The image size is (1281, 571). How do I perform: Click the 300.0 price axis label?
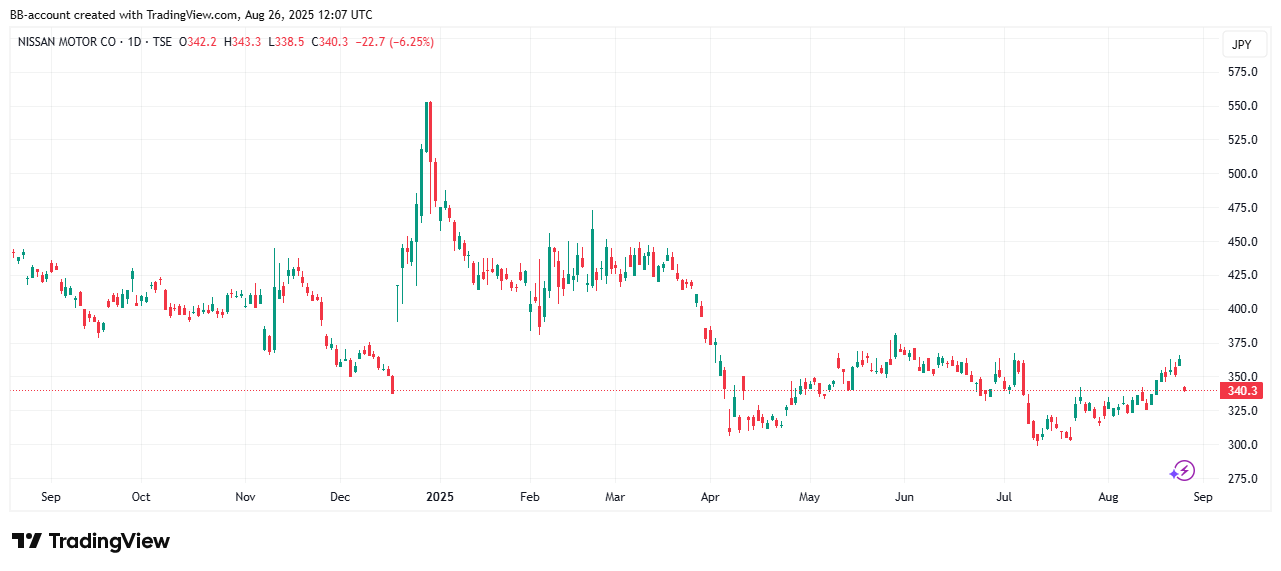click(1243, 445)
